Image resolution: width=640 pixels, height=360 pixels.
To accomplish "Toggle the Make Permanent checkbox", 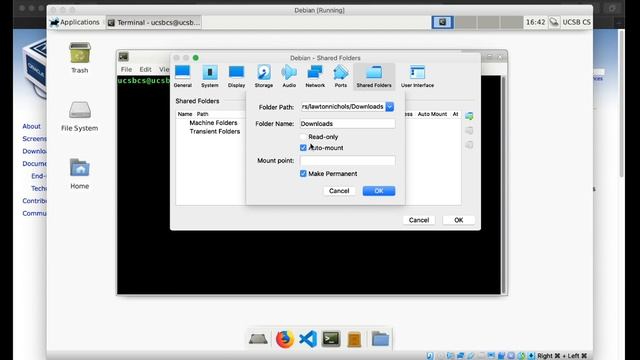I will pyautogui.click(x=303, y=173).
